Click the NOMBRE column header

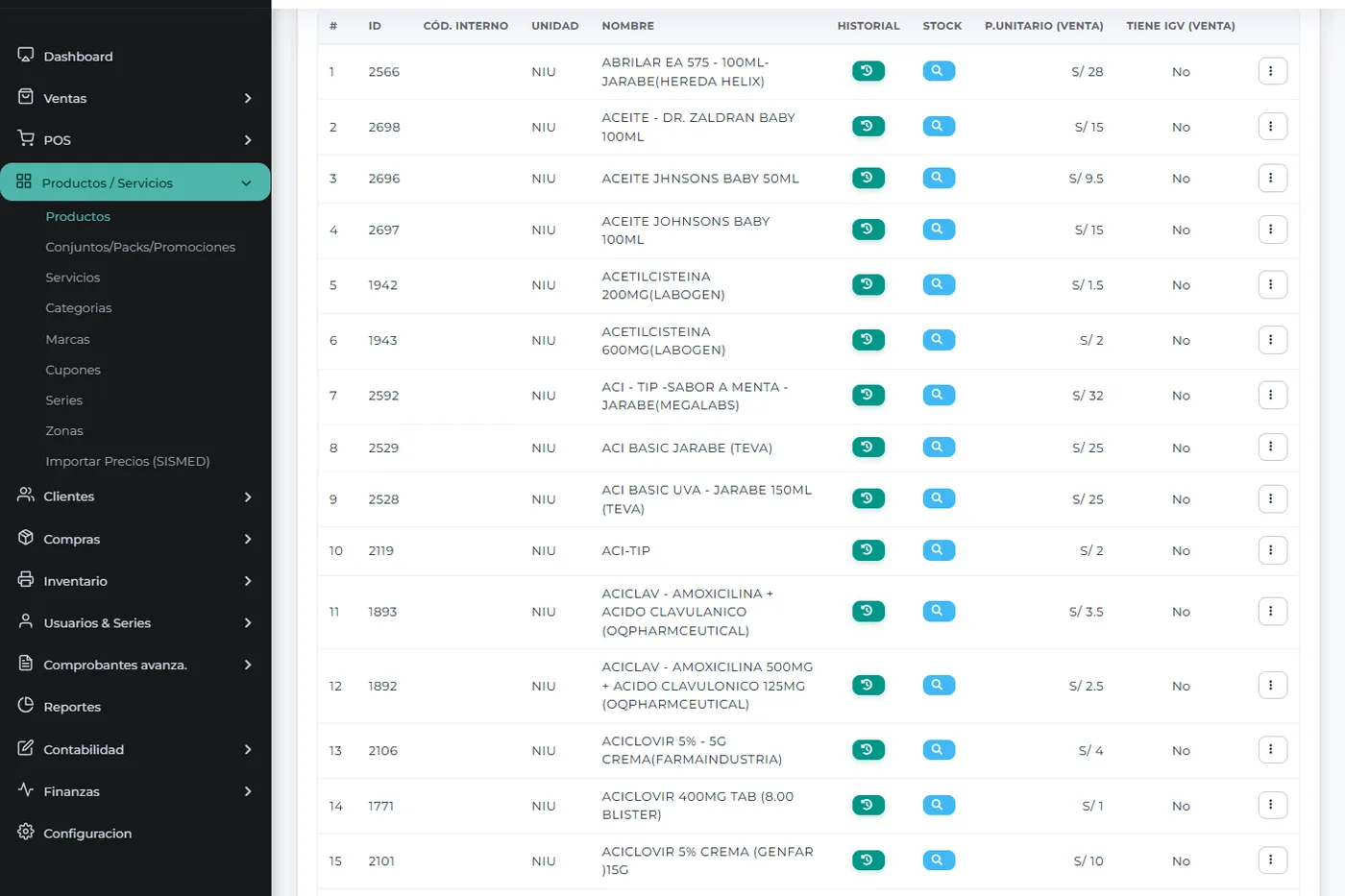tap(627, 26)
